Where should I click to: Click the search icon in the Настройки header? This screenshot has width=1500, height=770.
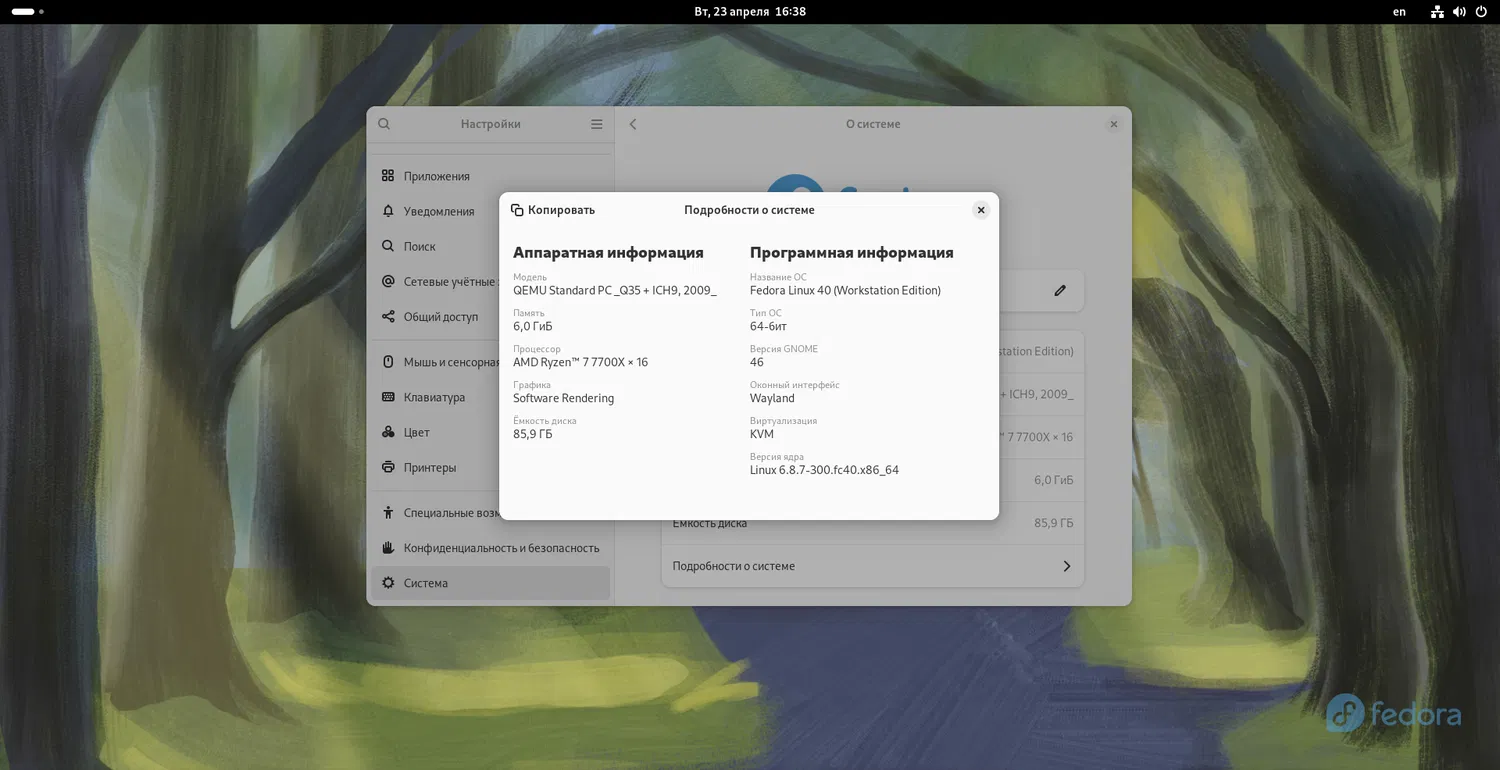pyautogui.click(x=384, y=124)
